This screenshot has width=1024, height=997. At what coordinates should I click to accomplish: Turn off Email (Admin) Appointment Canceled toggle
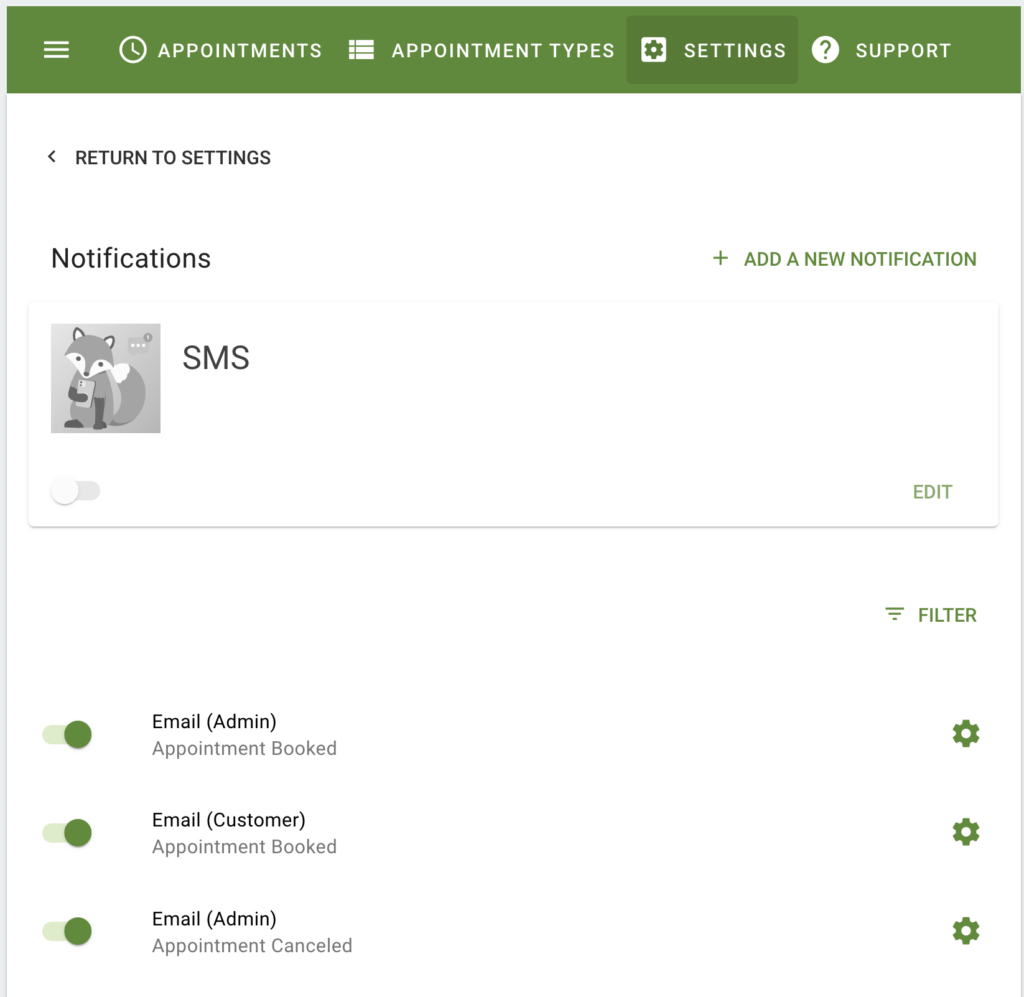click(x=67, y=931)
